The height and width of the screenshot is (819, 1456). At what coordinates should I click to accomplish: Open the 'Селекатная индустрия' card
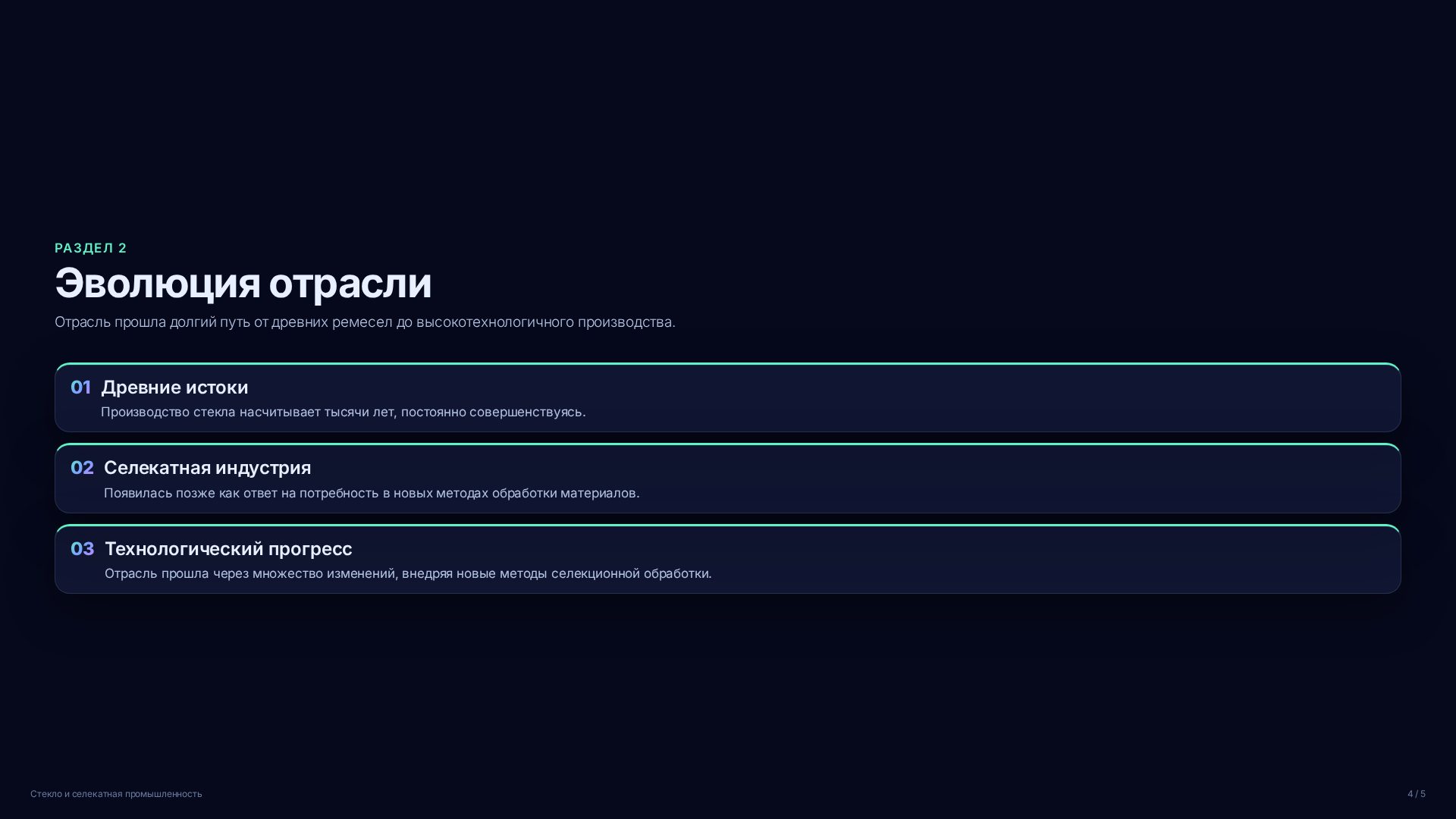click(x=727, y=479)
